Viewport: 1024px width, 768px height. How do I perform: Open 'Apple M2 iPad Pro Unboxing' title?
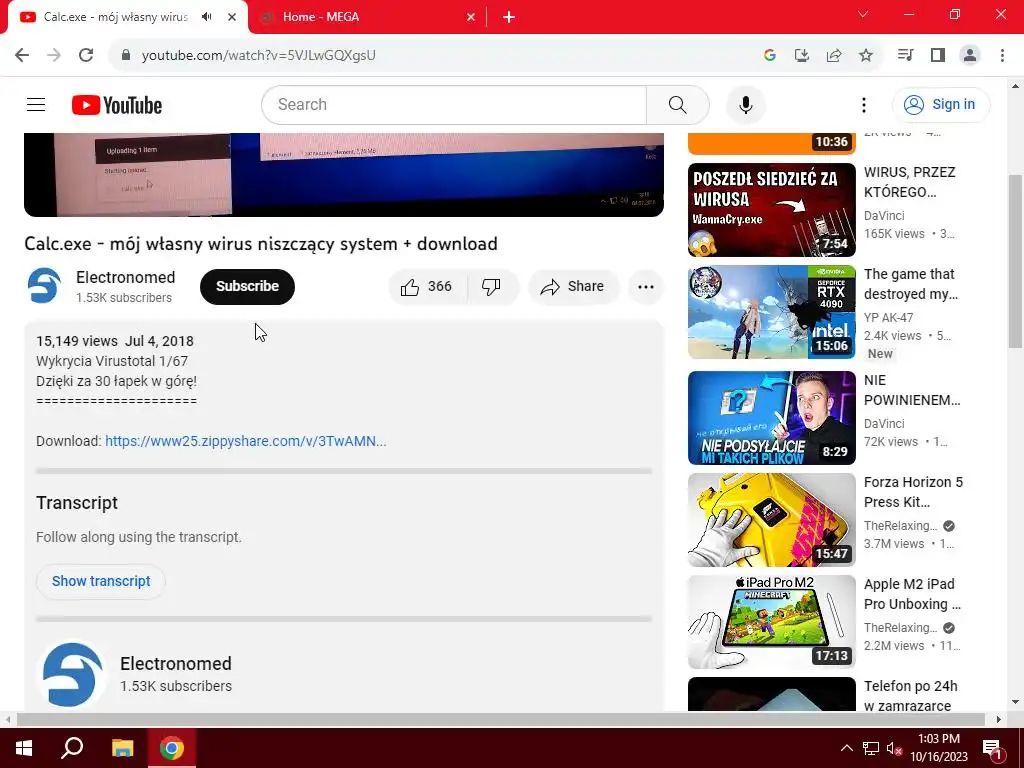pos(912,594)
